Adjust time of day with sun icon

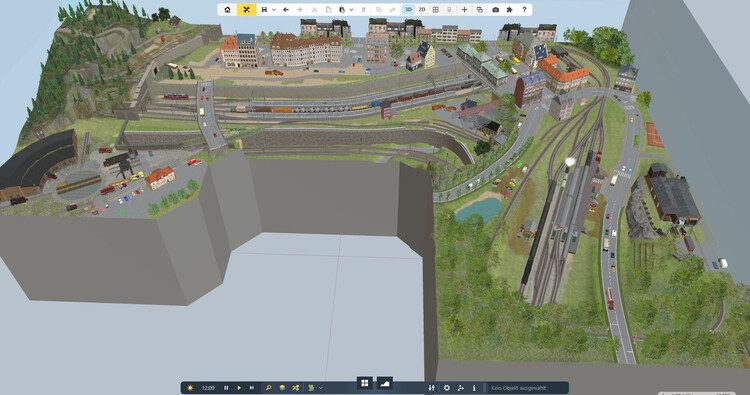[190, 388]
